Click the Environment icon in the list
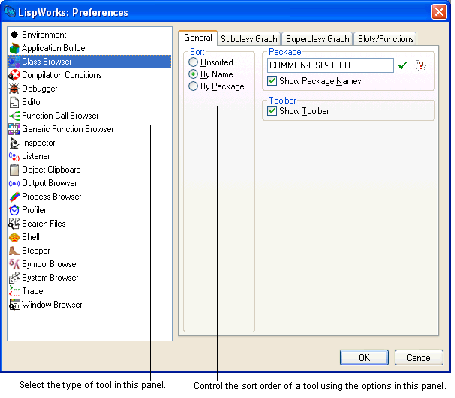The height and width of the screenshot is (398, 455). 14,34
